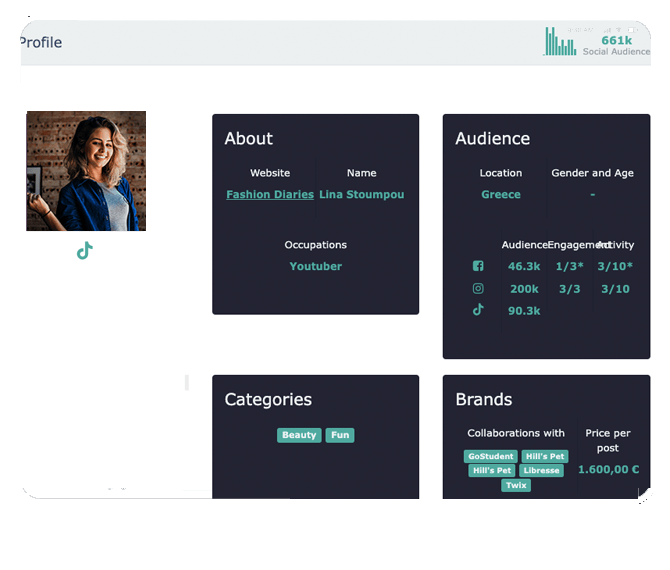Click the Instagram icon in the Audience table
670x570 pixels.
click(x=478, y=289)
